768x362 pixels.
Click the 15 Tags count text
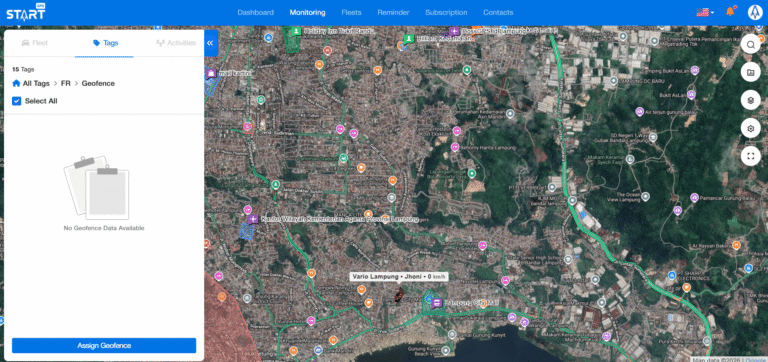(23, 70)
